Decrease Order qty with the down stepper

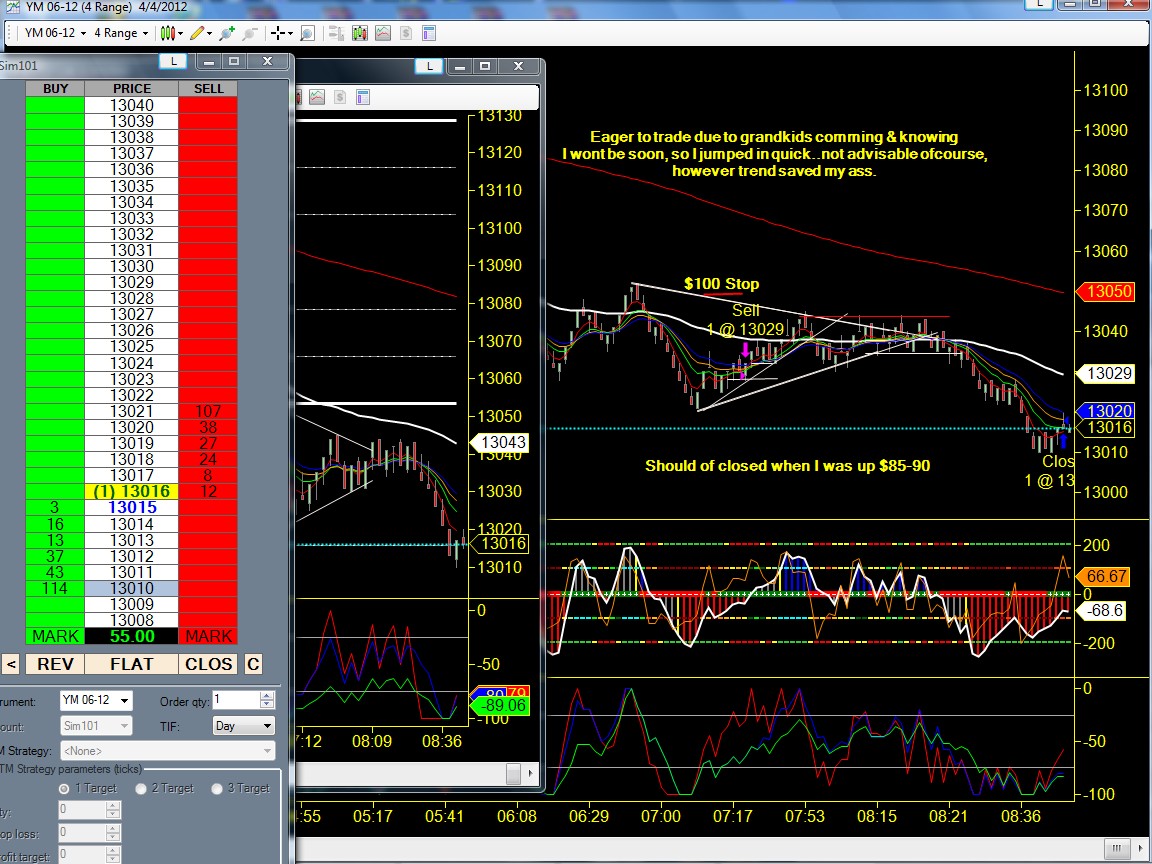coord(267,705)
